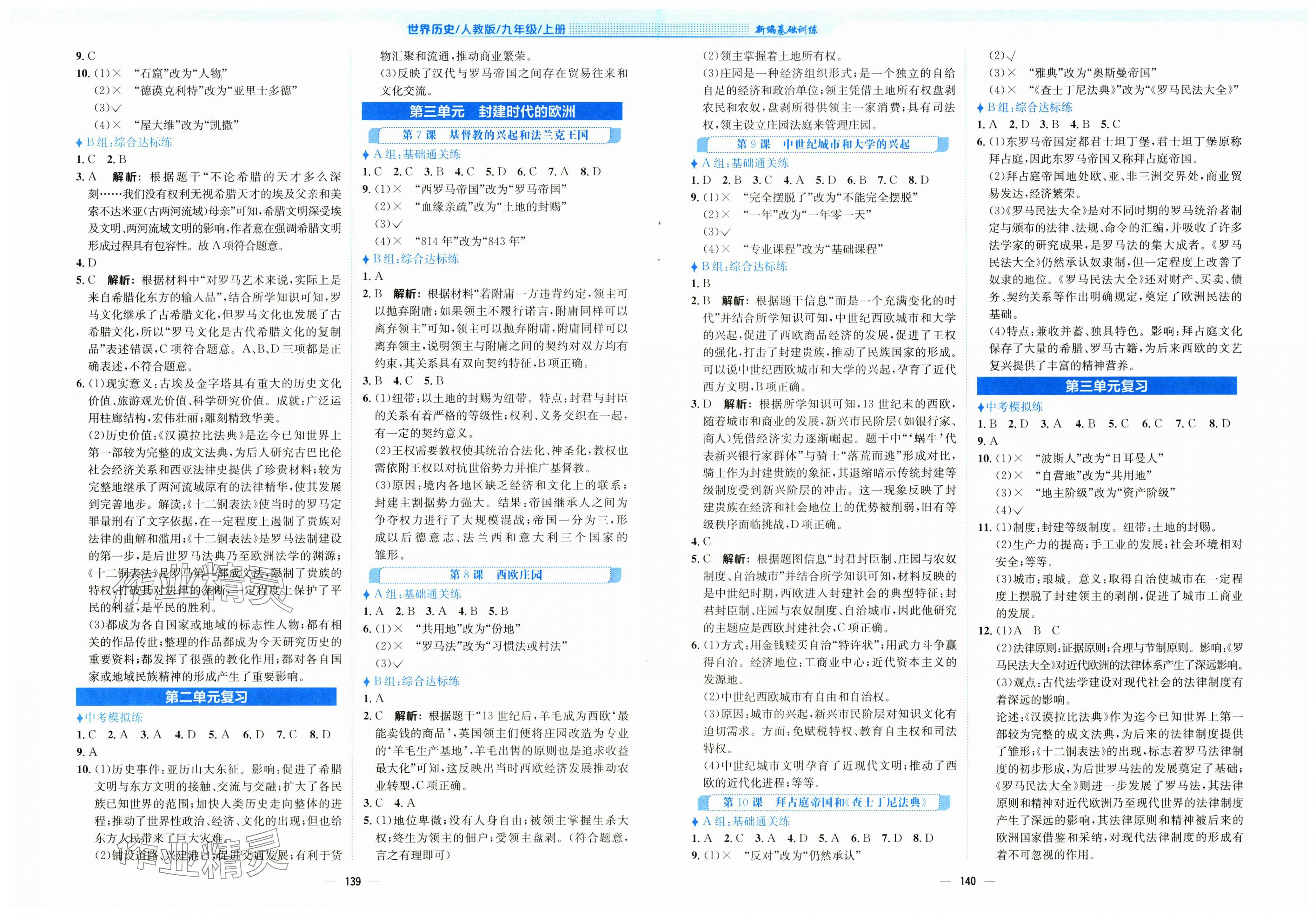Screen dimensions: 1316x918
Task: Click answer line 1.B 2.D 3.A 4.B under 第三单元复习
Action: coord(1104,424)
